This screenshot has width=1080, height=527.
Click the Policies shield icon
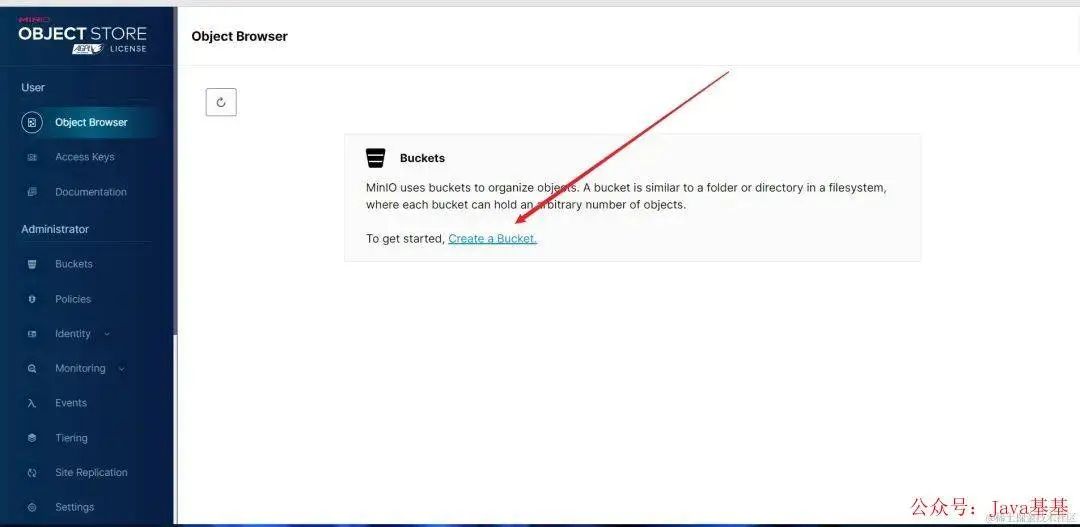pyautogui.click(x=32, y=299)
